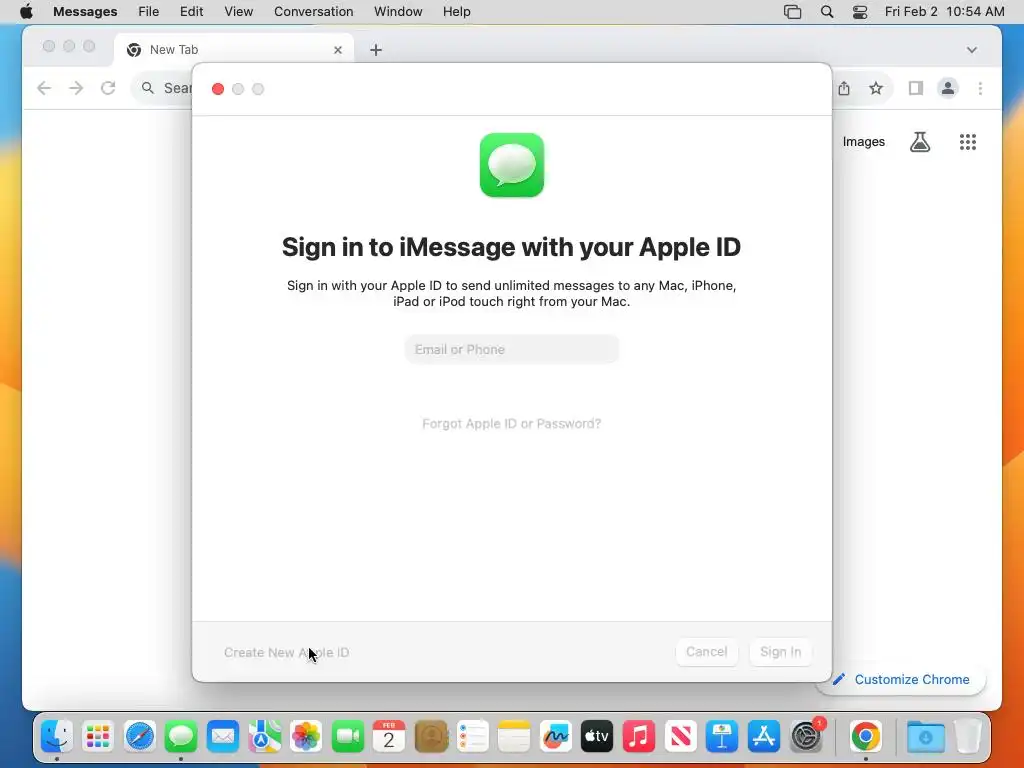Screen dimensions: 1024x768
Task: Click the Sign In button
Action: (x=780, y=652)
